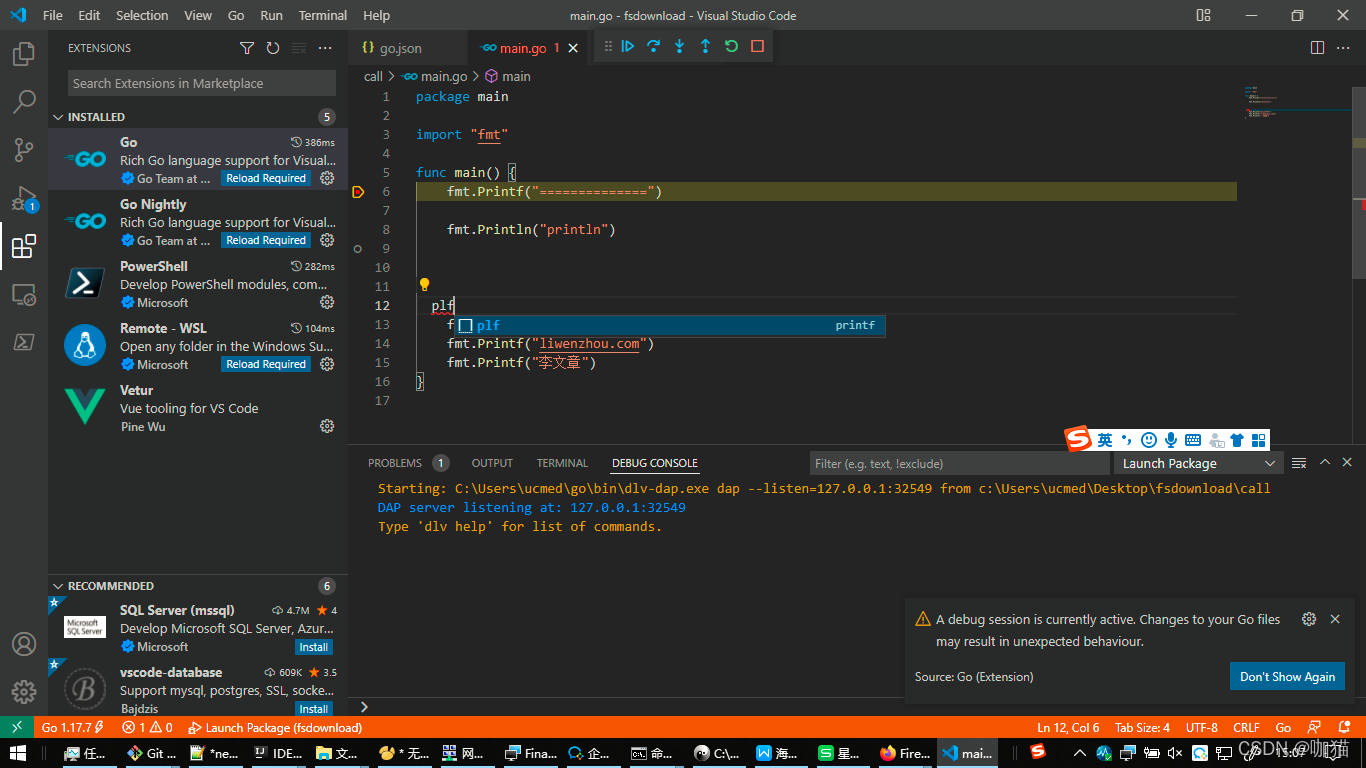Viewport: 1366px width, 768px height.
Task: Click the Windows Start button
Action: pos(19,753)
